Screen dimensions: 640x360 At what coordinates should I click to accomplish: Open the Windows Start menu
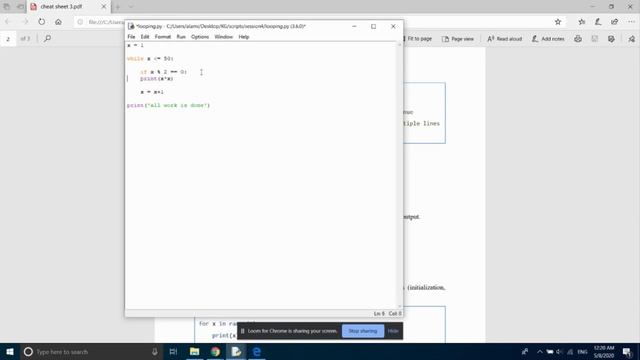click(10, 351)
